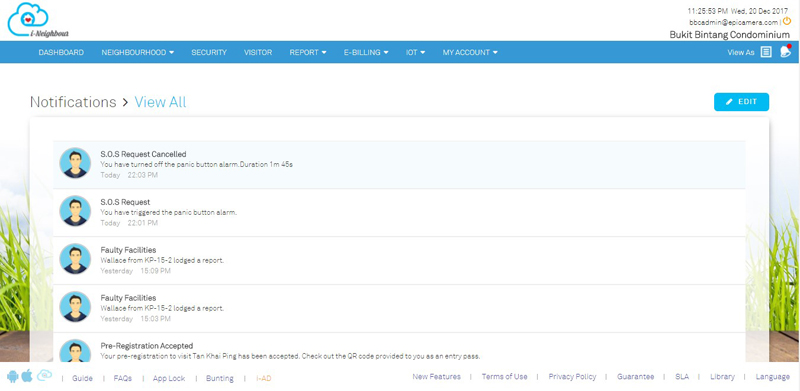The height and width of the screenshot is (391, 800).
Task: Click the Notifications breadcrumb text
Action: (x=73, y=102)
